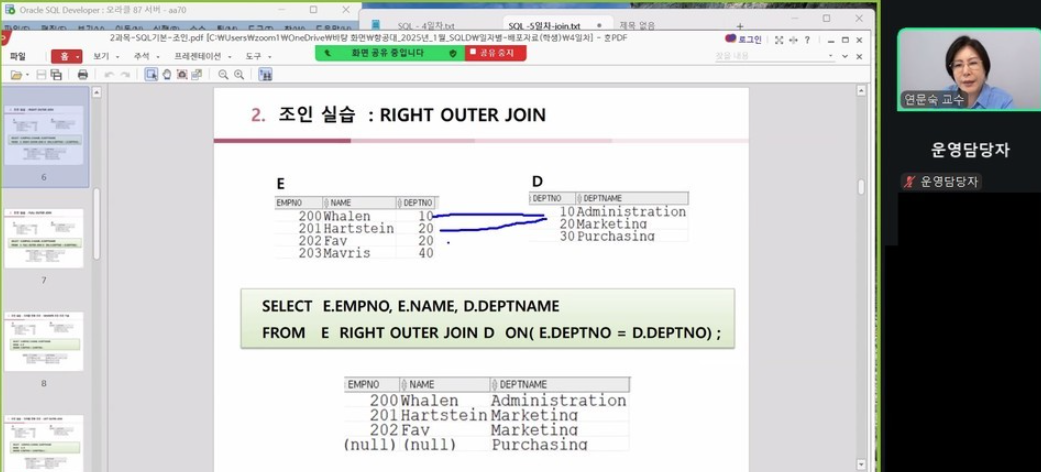Toggle the highlighted toolbar icon after zoom buttons

266,74
